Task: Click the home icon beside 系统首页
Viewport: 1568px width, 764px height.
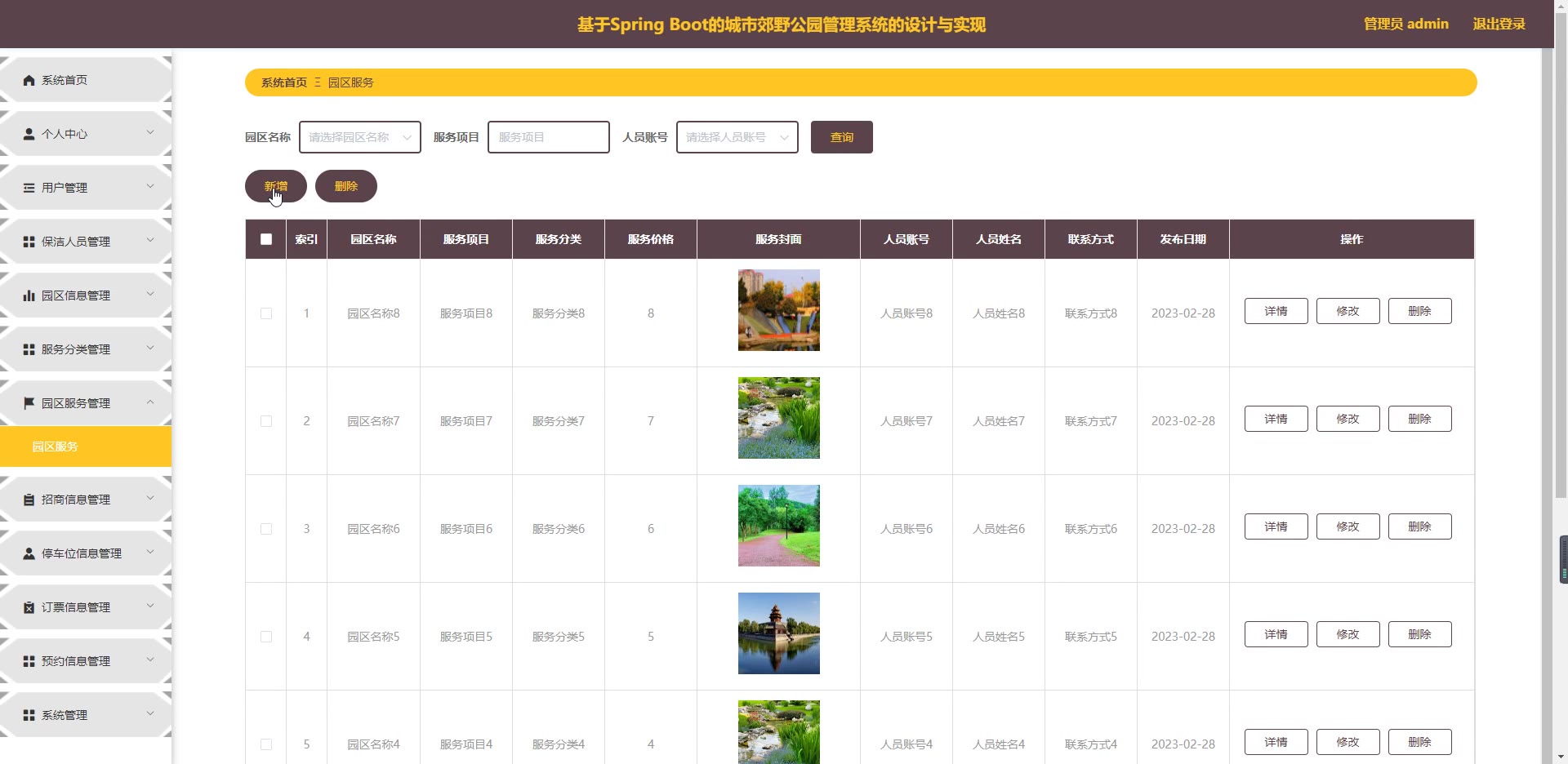Action: pos(29,80)
